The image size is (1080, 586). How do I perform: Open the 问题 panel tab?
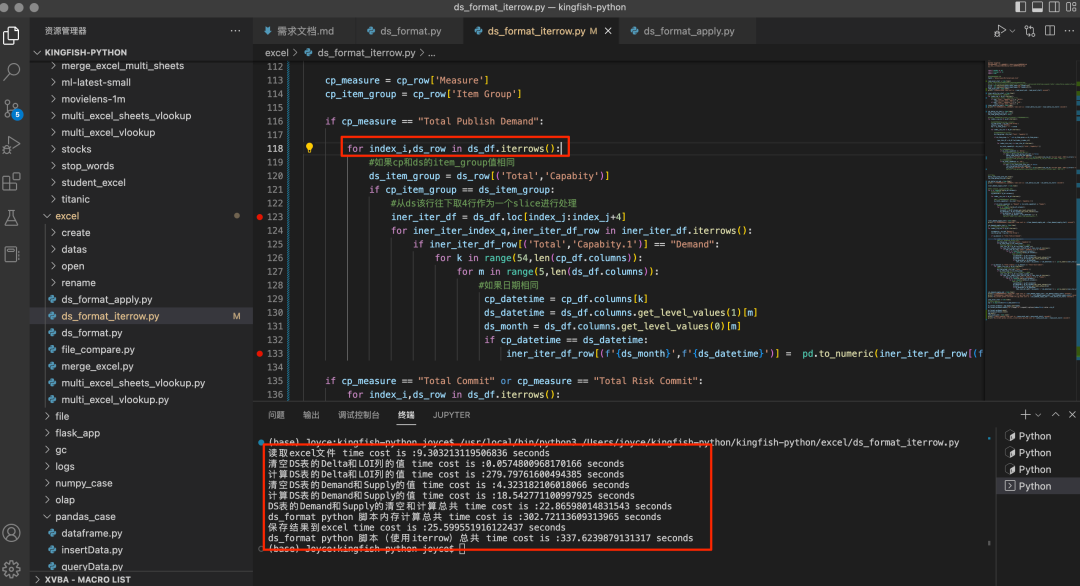pyautogui.click(x=276, y=415)
